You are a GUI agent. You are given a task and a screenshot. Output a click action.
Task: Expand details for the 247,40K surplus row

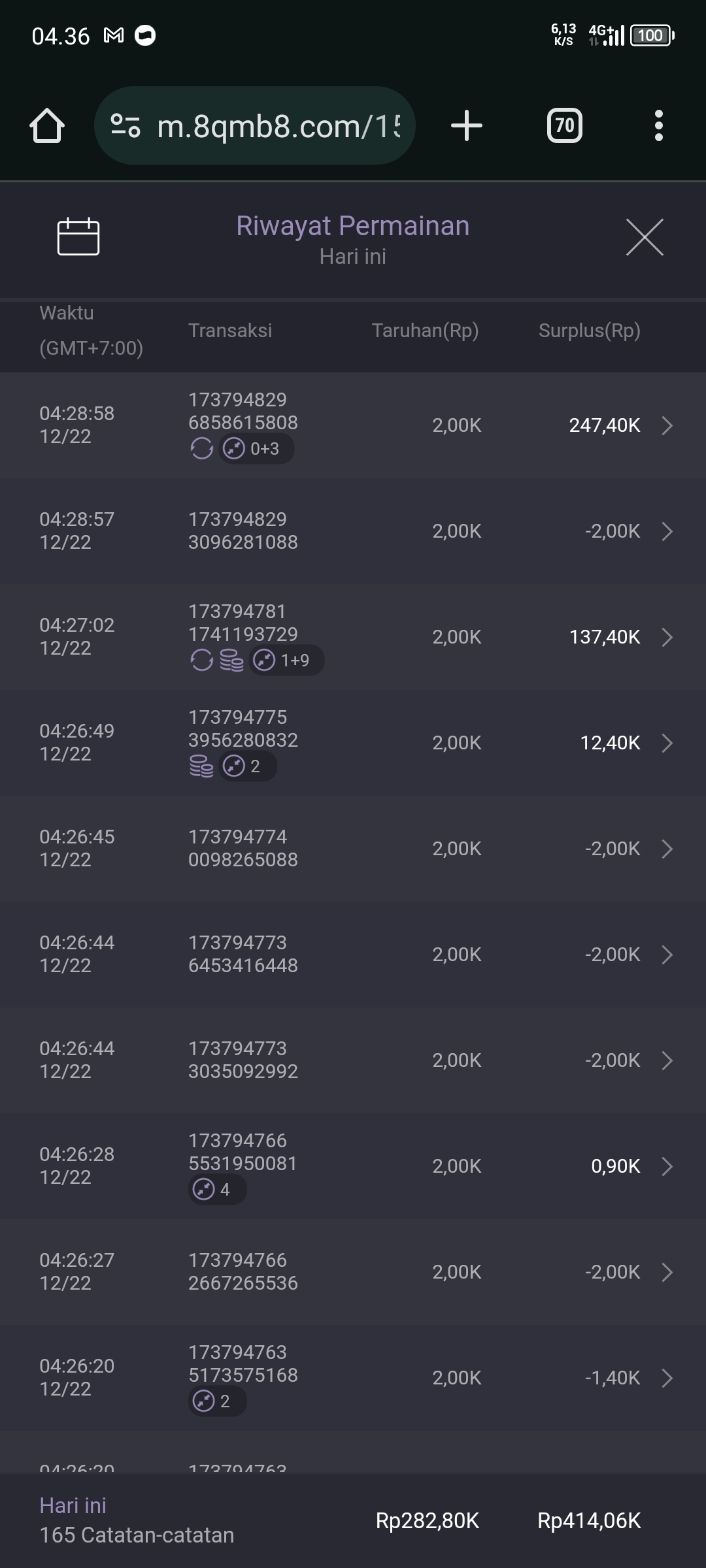click(667, 425)
